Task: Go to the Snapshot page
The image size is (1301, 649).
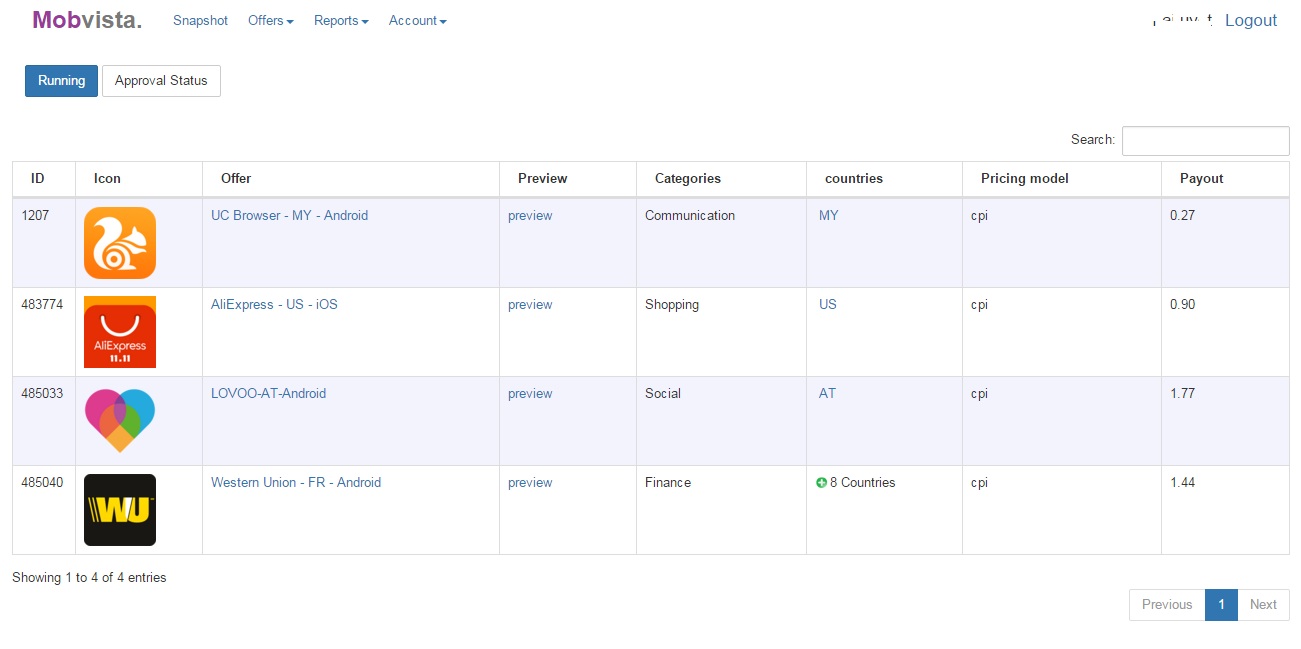Action: point(200,21)
